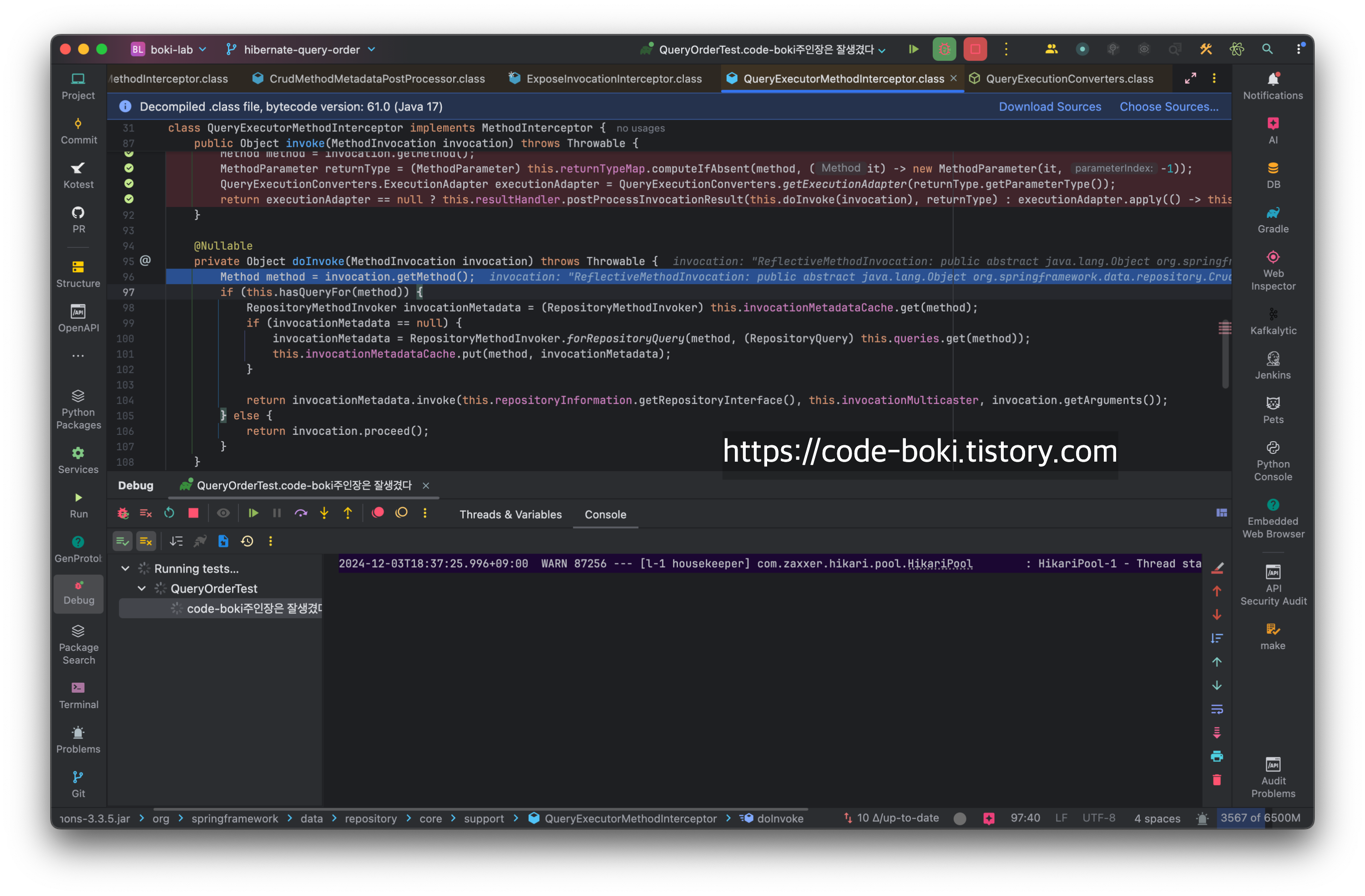Click Step Over in debug toolbar
The width and height of the screenshot is (1365, 896).
301,513
